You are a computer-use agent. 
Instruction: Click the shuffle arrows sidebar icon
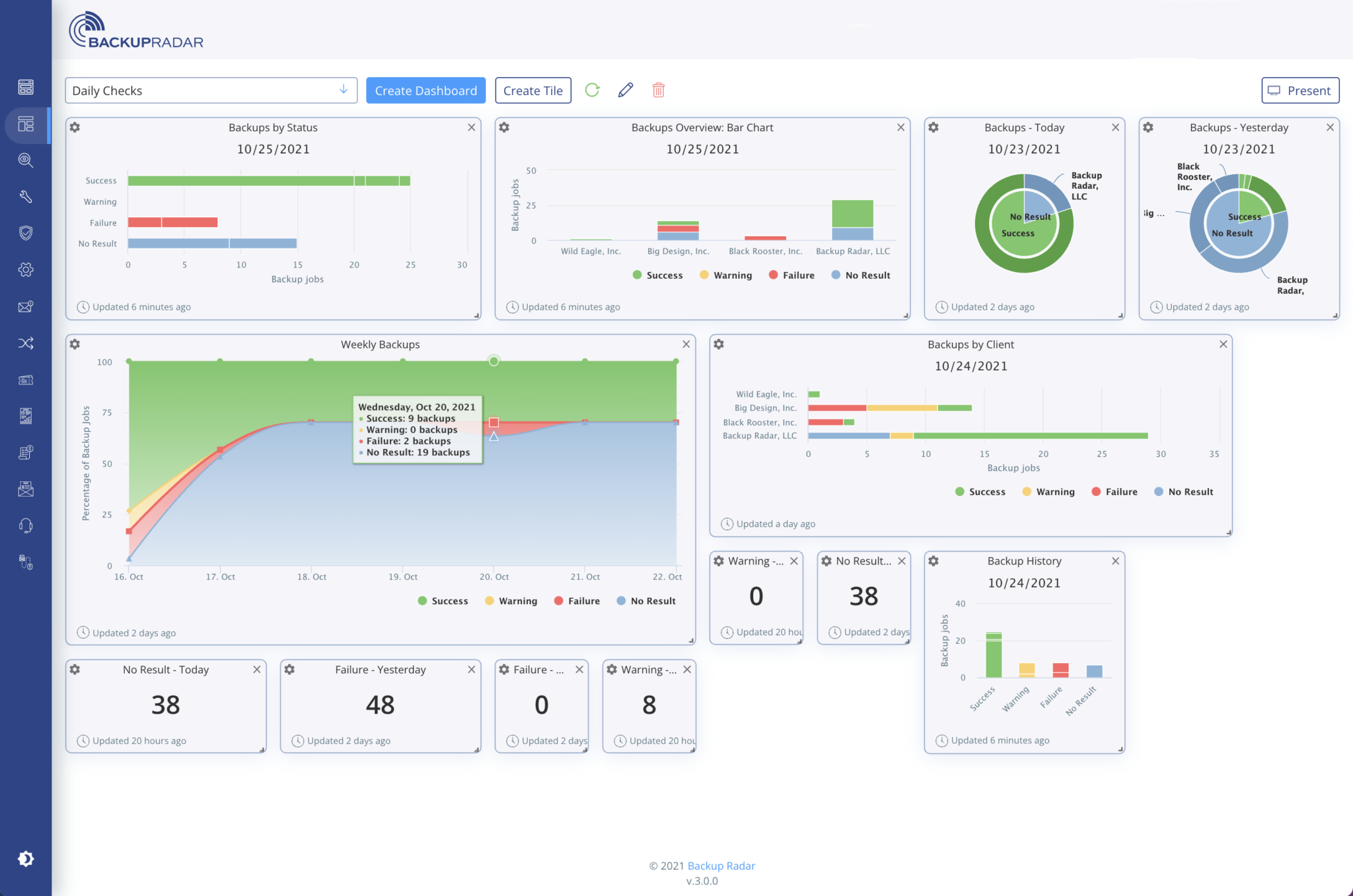(x=26, y=343)
